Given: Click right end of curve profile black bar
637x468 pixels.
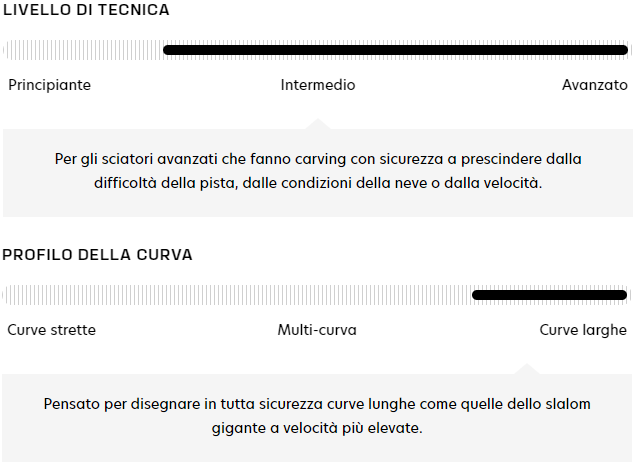Looking at the screenshot, I should click(x=623, y=294).
